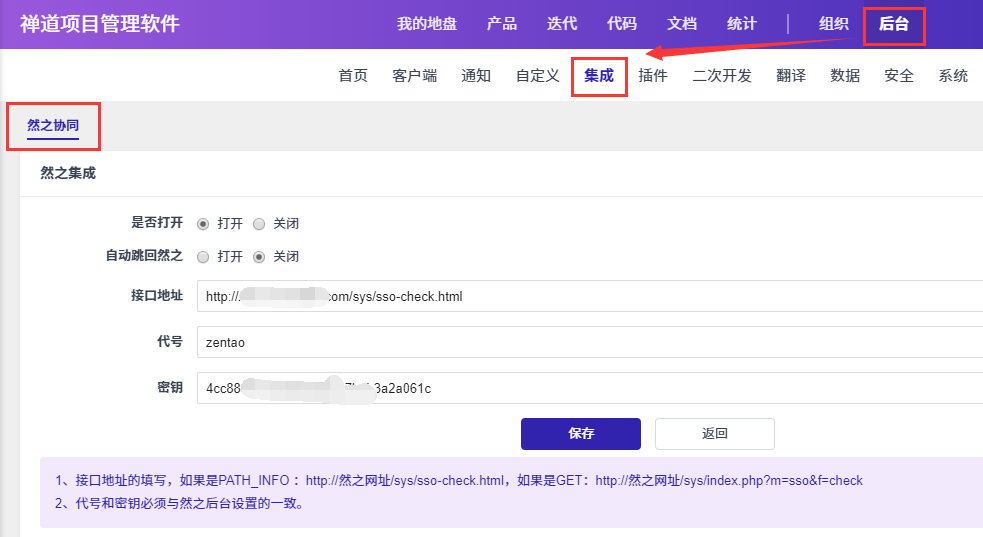The width and height of the screenshot is (983, 537).
Task: Switch to the 然之协同 tab
Action: point(53,126)
